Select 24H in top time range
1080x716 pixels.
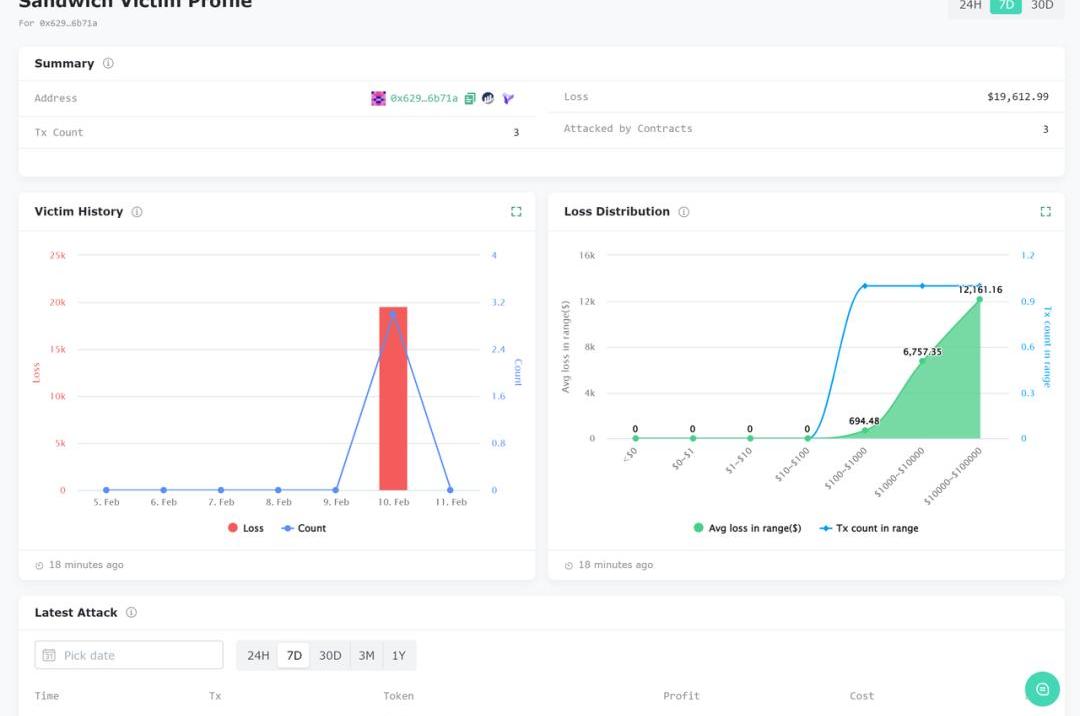[x=970, y=5]
